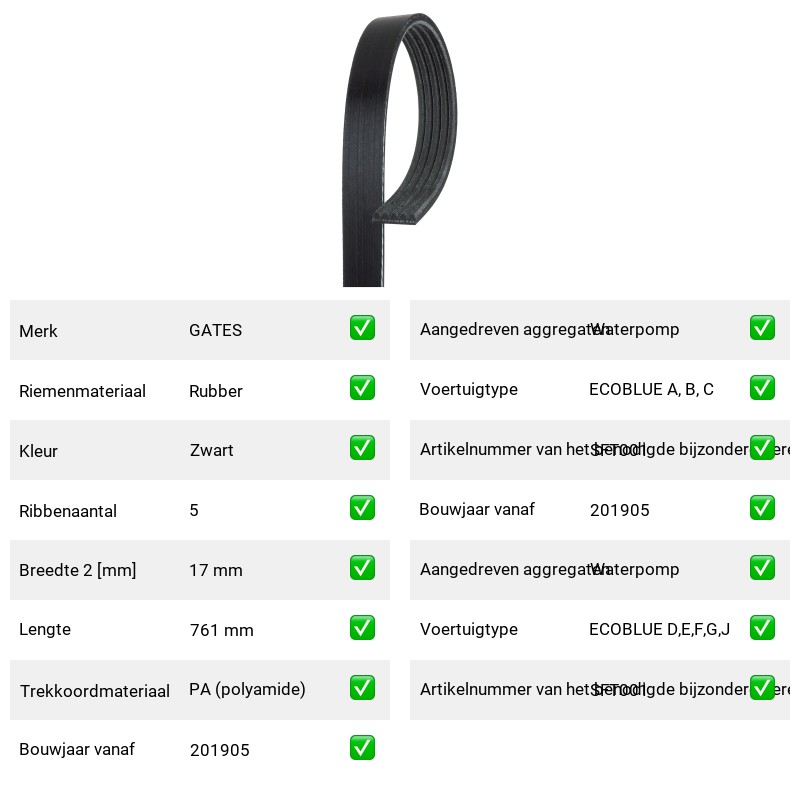Click the checkmark in the ECOBLUE A, B, C row
800x800 pixels.
click(762, 388)
